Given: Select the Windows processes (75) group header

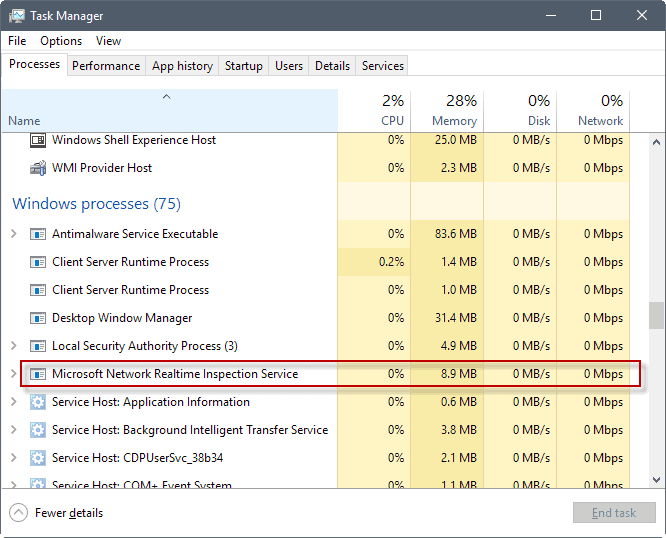Looking at the screenshot, I should (96, 204).
